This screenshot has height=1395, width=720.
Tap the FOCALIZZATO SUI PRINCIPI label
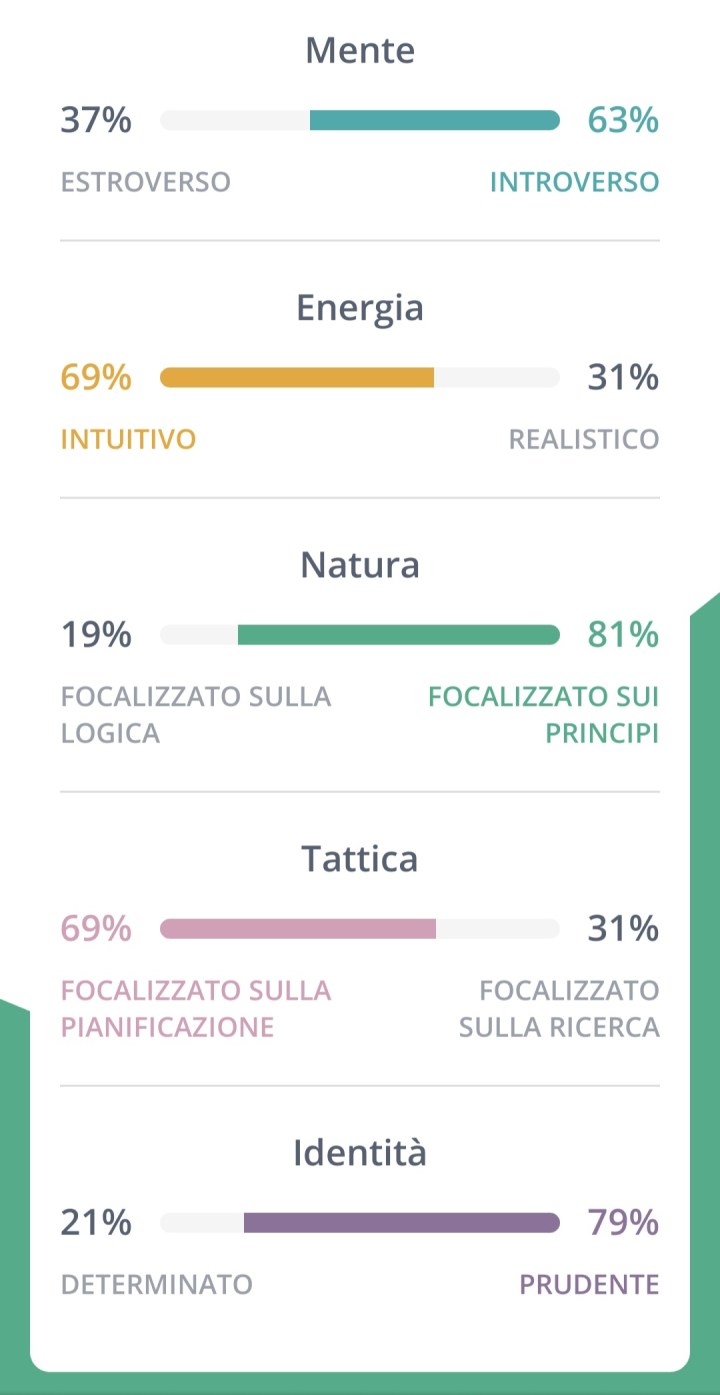click(x=544, y=714)
